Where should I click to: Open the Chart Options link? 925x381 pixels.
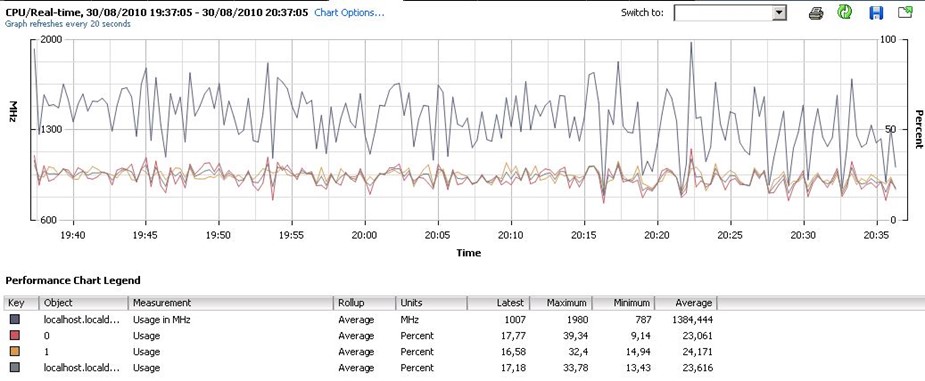point(349,12)
